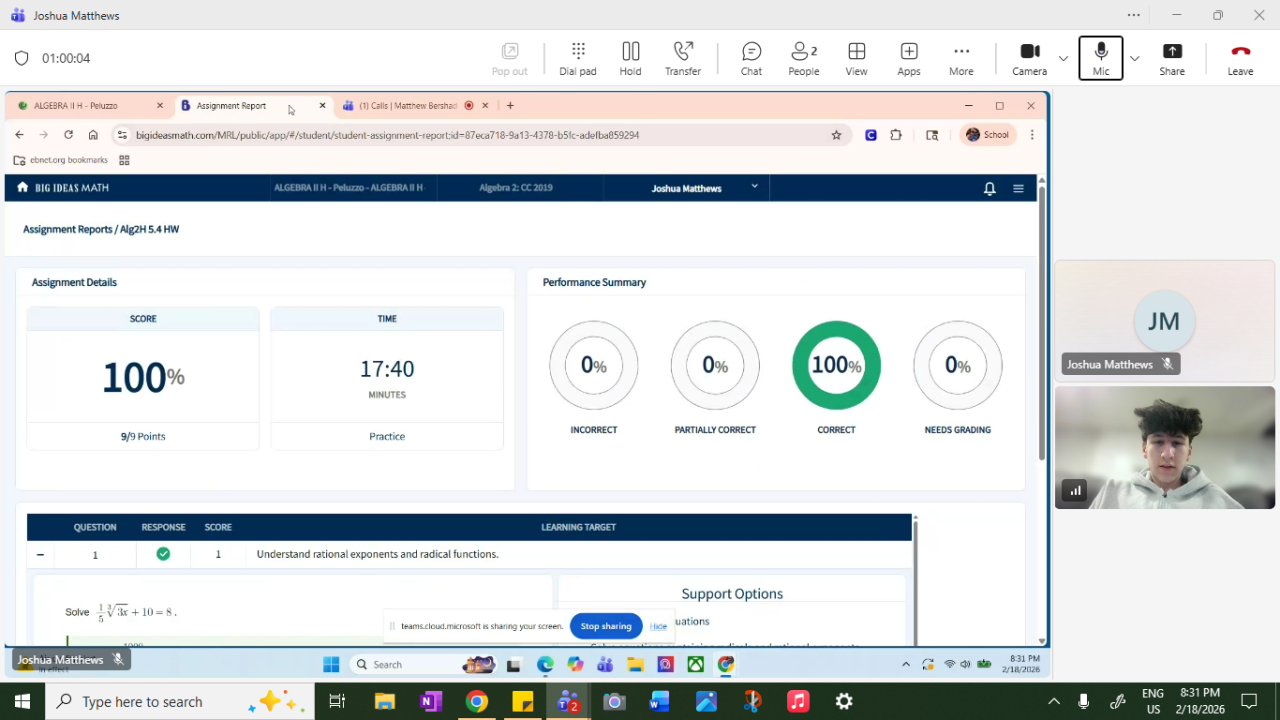This screenshot has height=720, width=1280.
Task: Click the Transfer call icon
Action: [x=683, y=58]
